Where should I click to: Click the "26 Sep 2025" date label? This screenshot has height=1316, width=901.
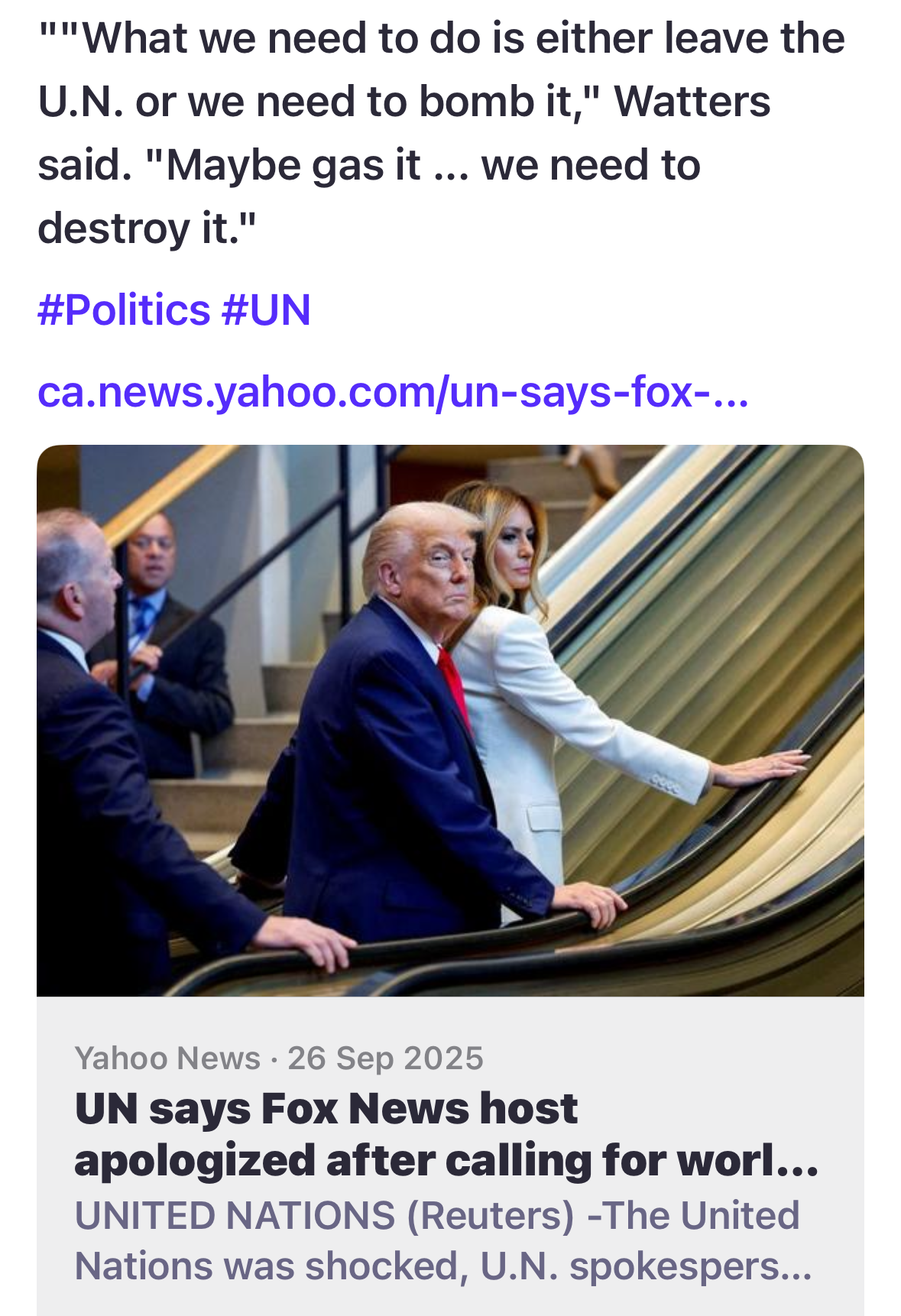385,1058
